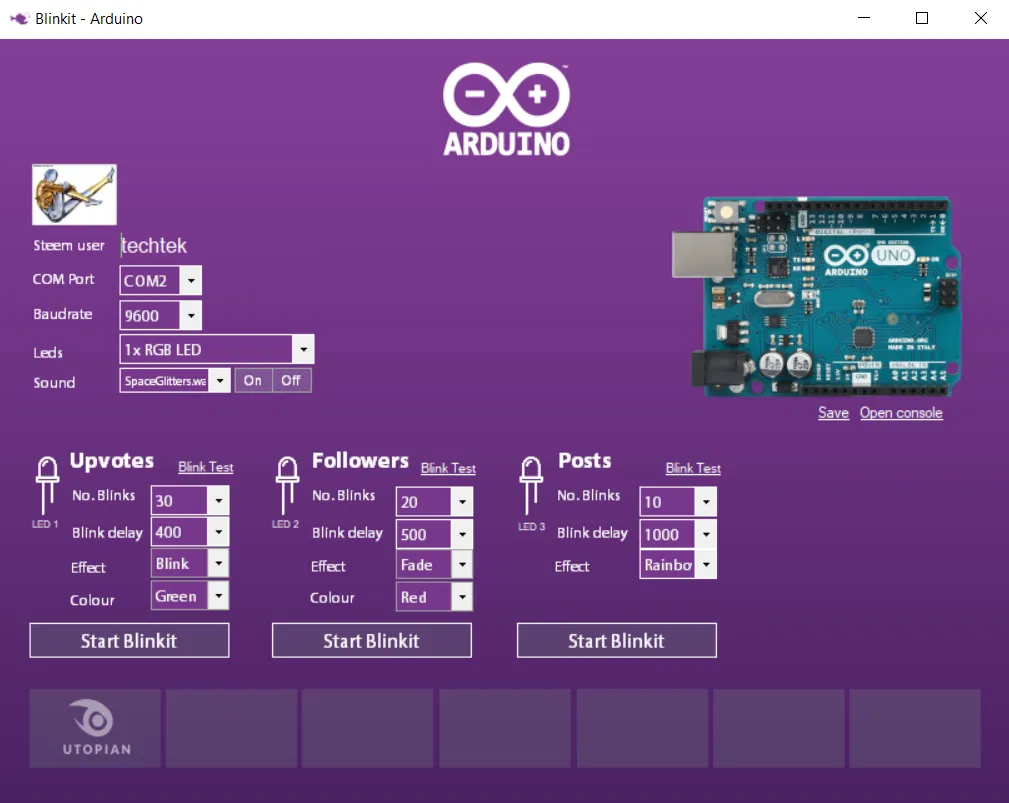Viewport: 1009px width, 803px height.
Task: Open Posts Blink delay dropdown showing 1000
Action: (678, 534)
